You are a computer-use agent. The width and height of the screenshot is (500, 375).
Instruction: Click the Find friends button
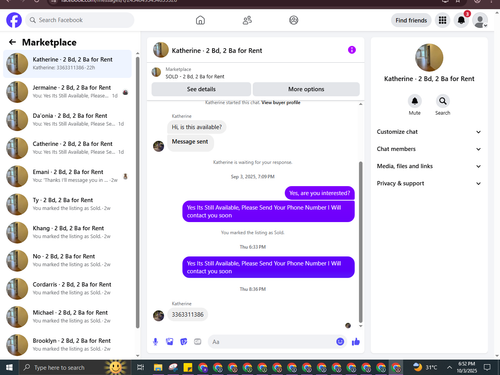click(411, 20)
